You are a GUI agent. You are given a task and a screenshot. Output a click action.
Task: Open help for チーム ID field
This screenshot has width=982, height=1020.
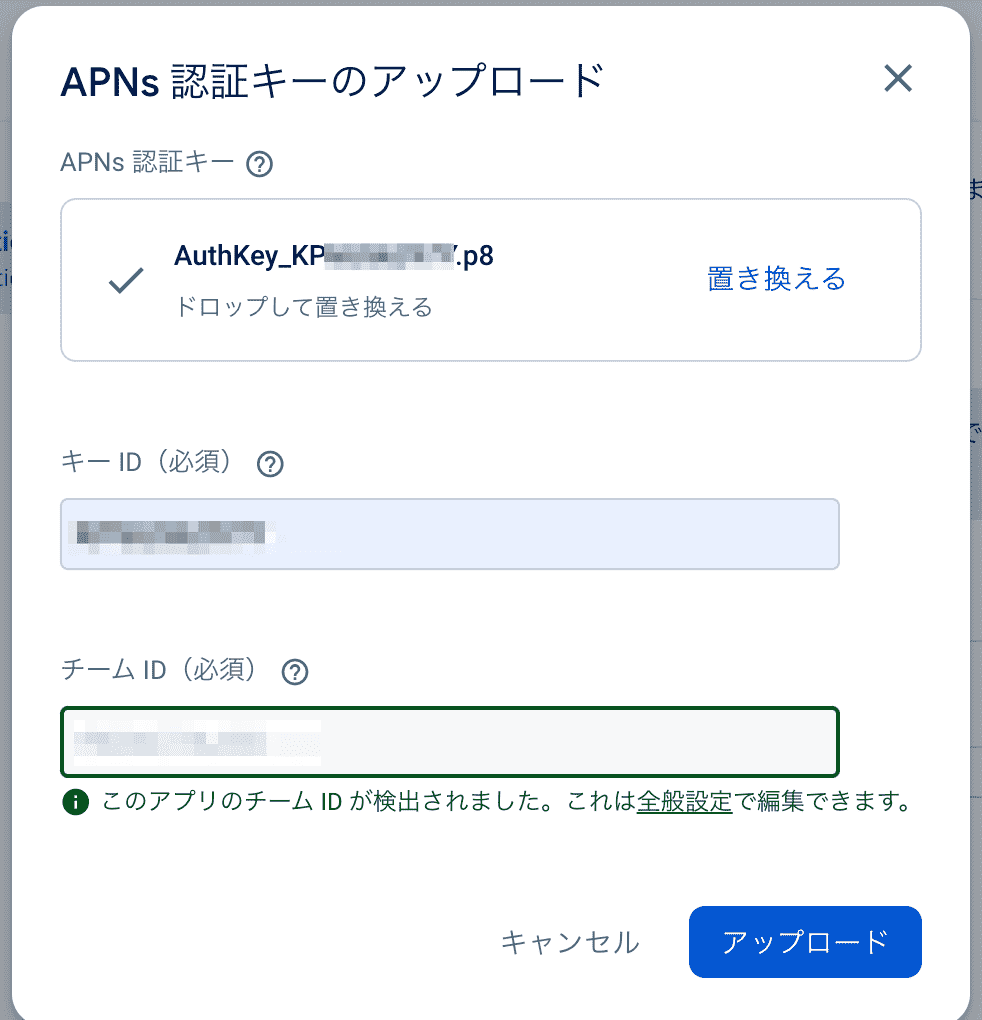tap(294, 673)
